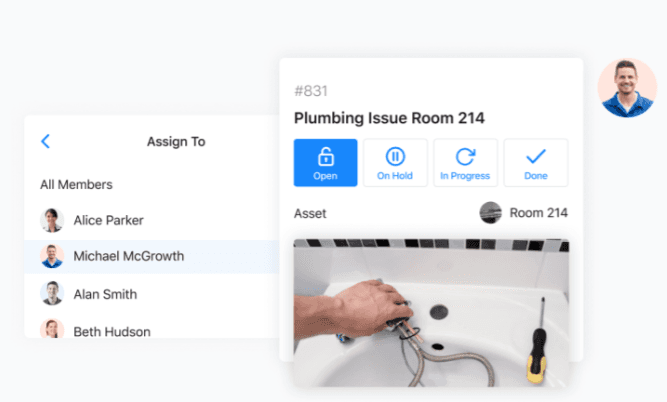Choose Beth Hudson as assignee
Screen dimensions: 667x402
(x=152, y=330)
